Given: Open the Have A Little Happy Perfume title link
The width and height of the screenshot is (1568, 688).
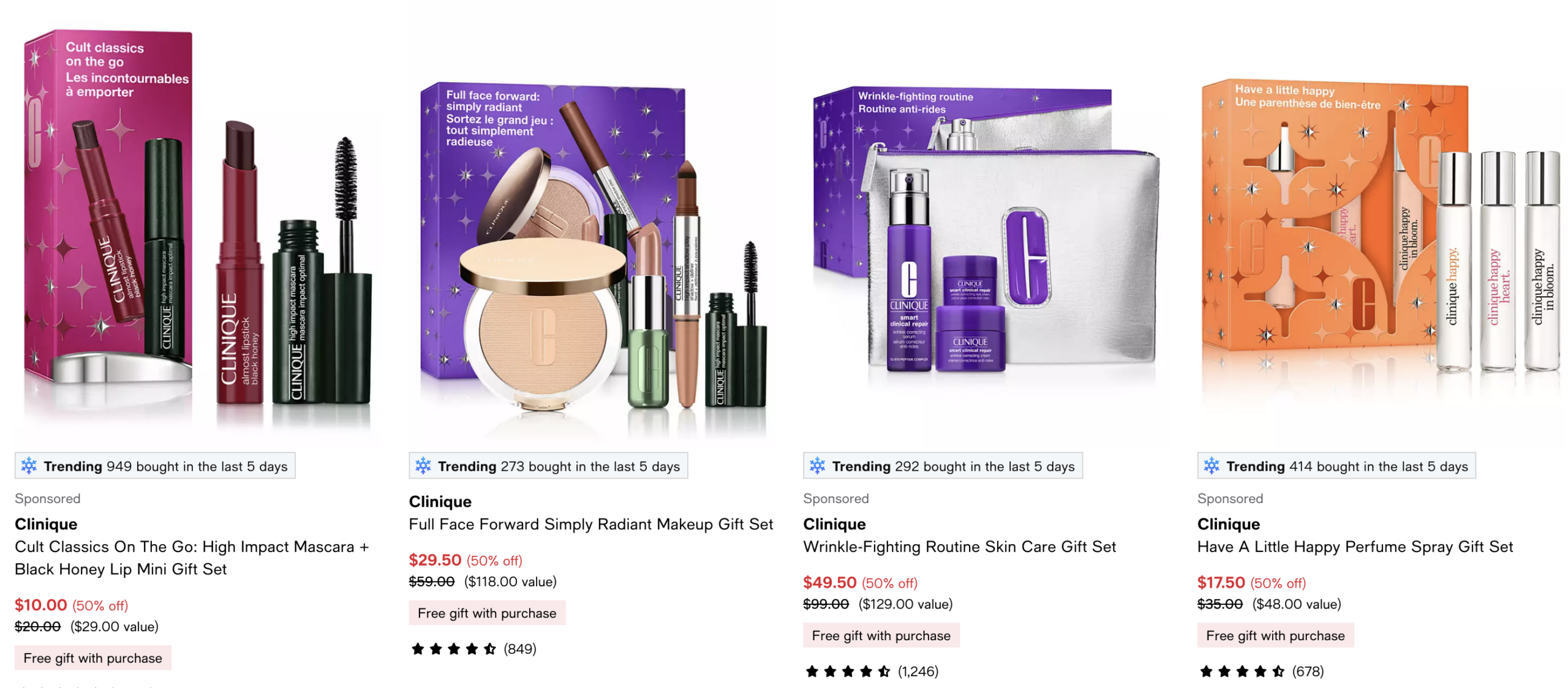Looking at the screenshot, I should tap(1355, 547).
